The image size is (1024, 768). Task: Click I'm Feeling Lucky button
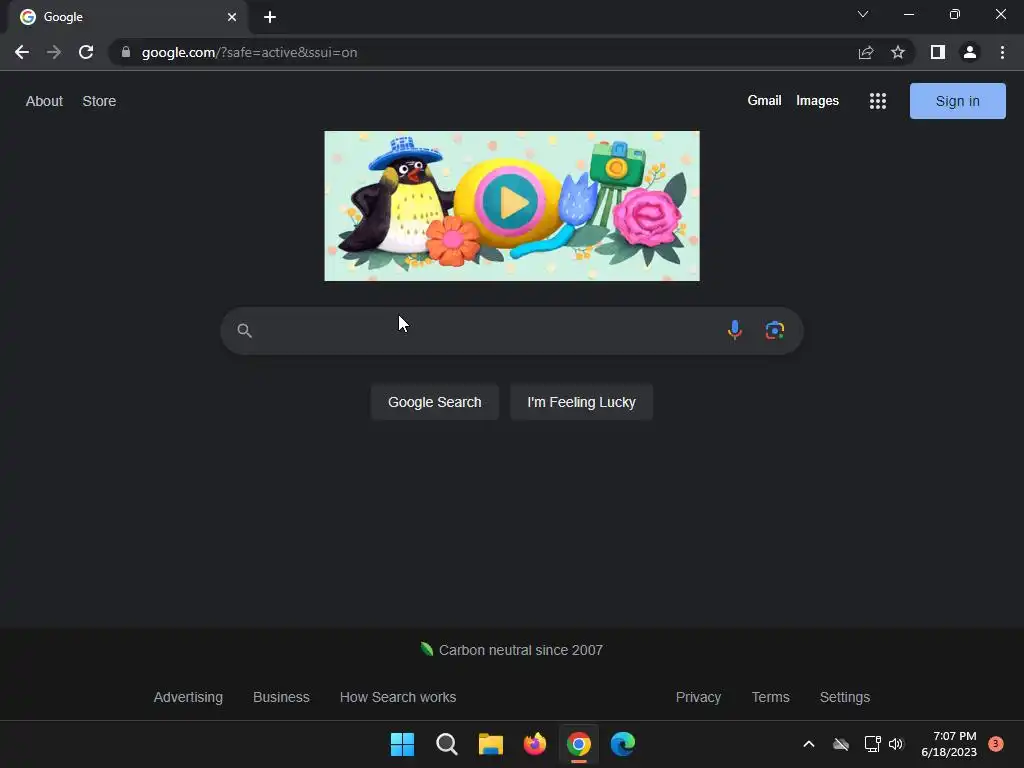tap(581, 402)
